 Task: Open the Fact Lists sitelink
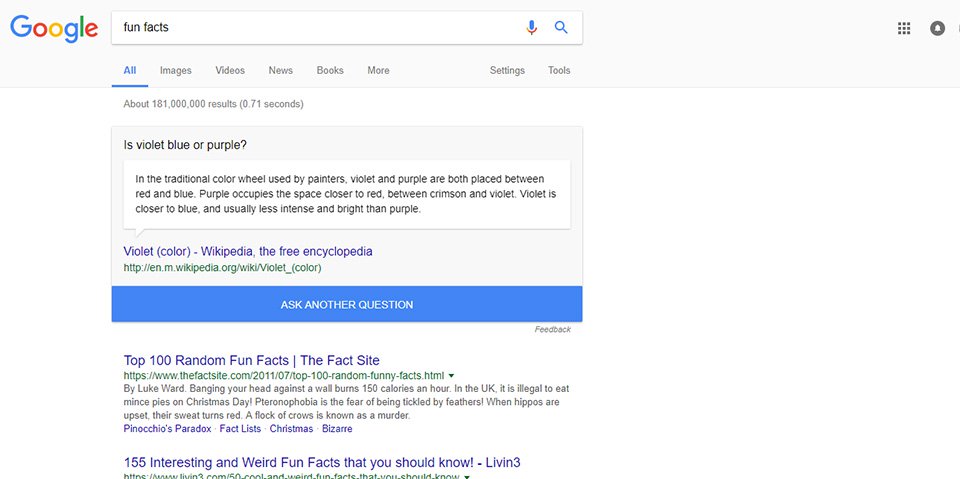click(x=240, y=429)
